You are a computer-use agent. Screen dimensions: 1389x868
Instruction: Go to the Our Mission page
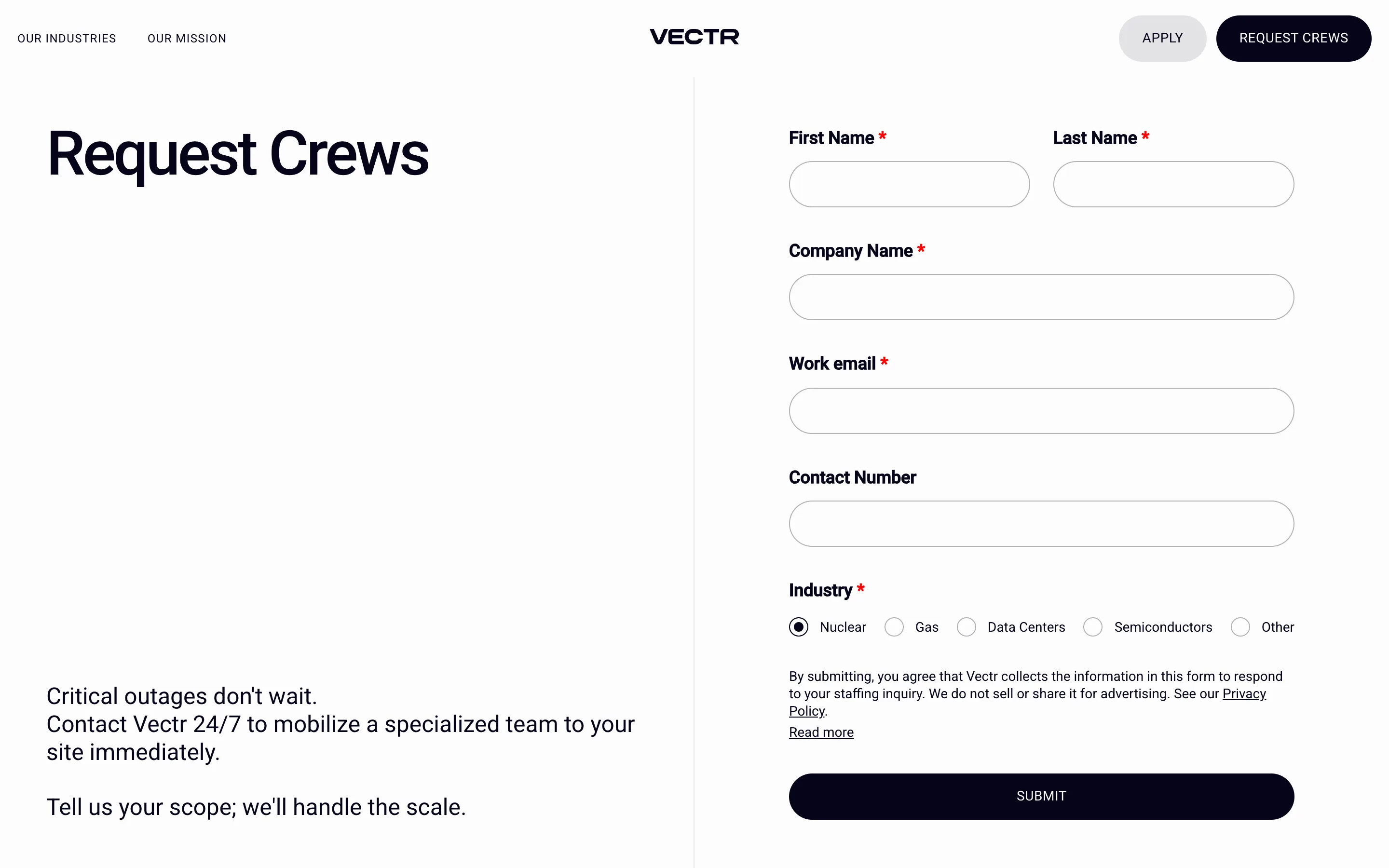(187, 39)
